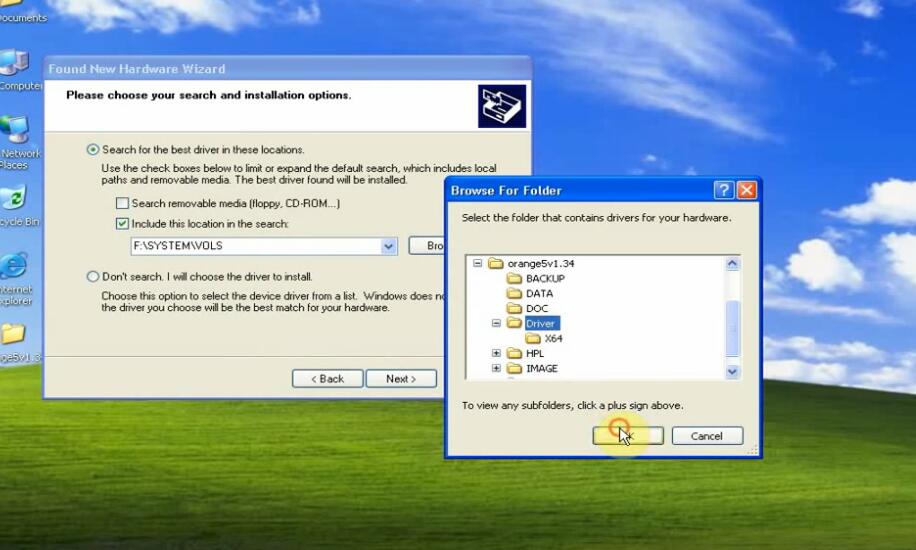Launch the Internet Explorer desktop icon

[x=13, y=266]
